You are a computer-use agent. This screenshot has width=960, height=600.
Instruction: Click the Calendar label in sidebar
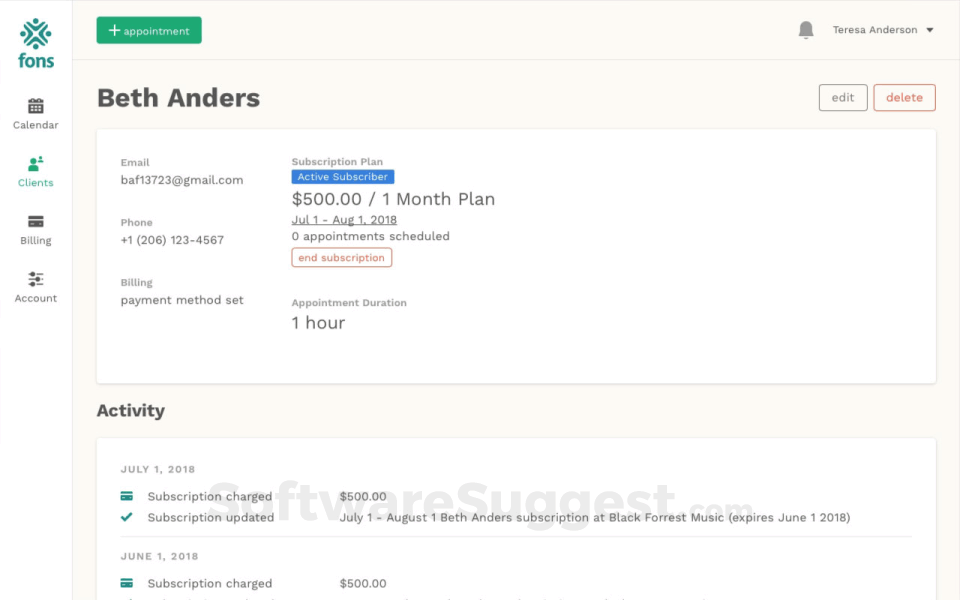[36, 125]
